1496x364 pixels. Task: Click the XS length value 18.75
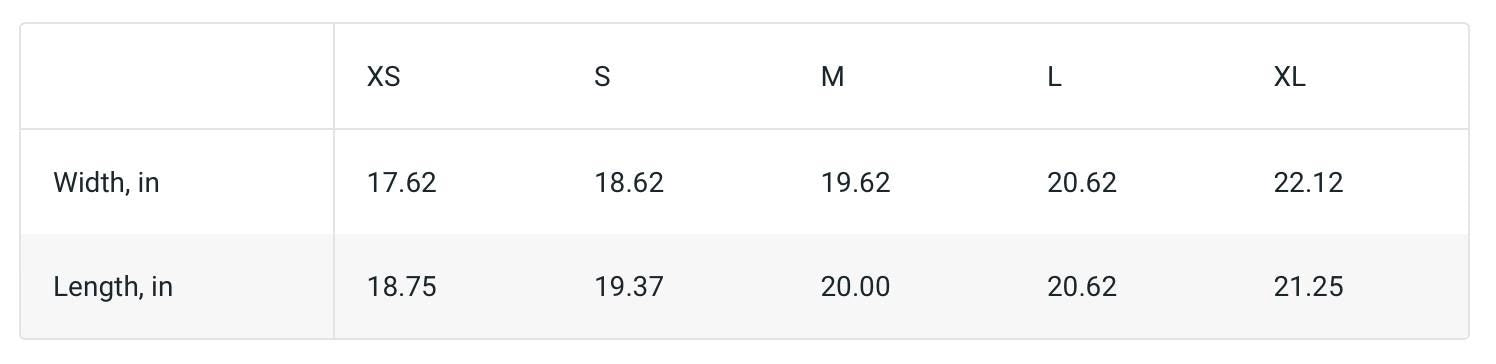402,287
